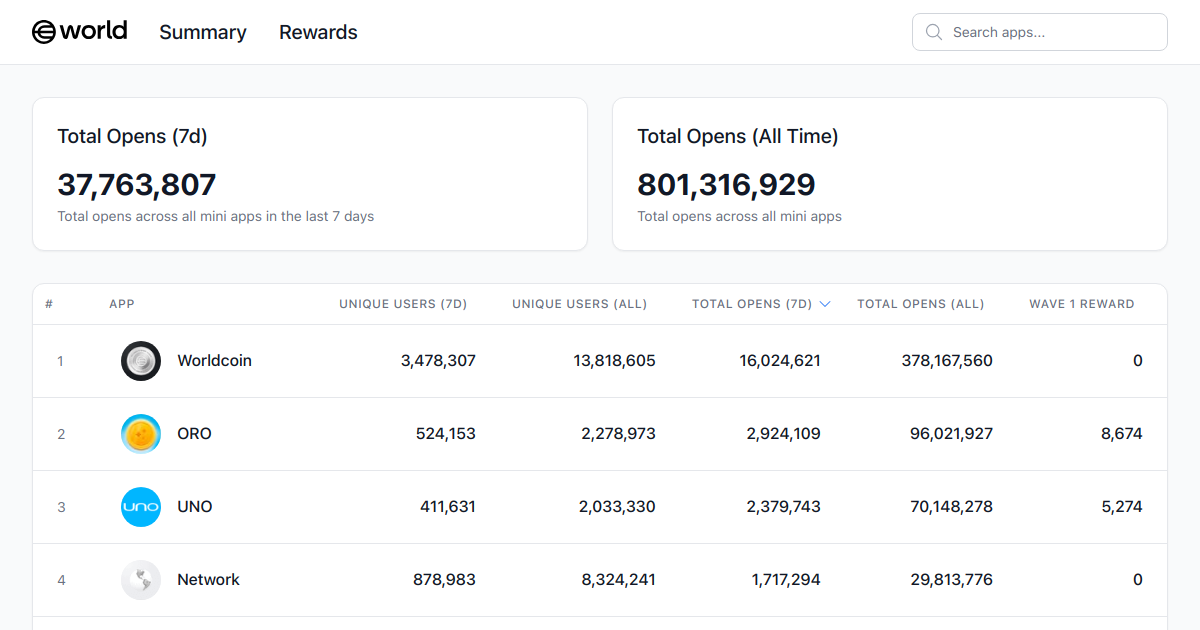This screenshot has height=630, width=1200.
Task: Click Network's 878,983 unique users value
Action: pyautogui.click(x=445, y=580)
